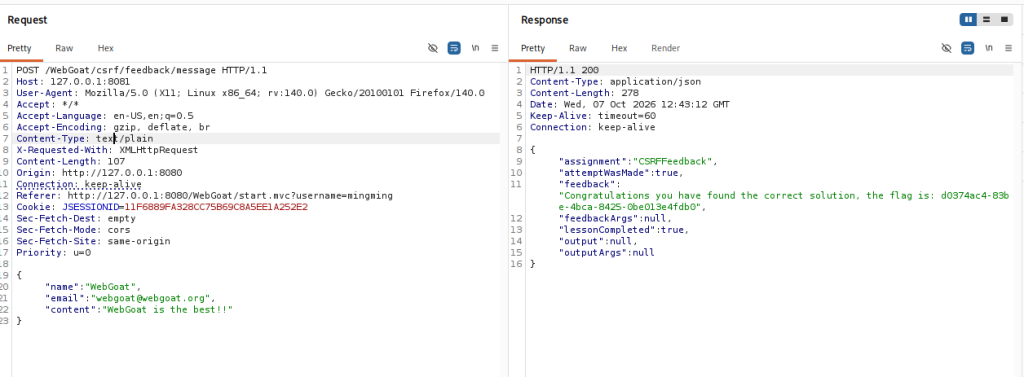This screenshot has width=1024, height=377.
Task: Click the Origin header line
Action: [99, 172]
